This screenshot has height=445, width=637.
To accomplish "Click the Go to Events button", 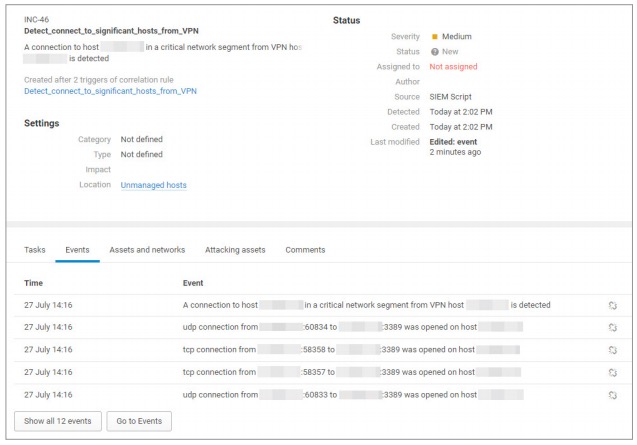I will [x=140, y=421].
